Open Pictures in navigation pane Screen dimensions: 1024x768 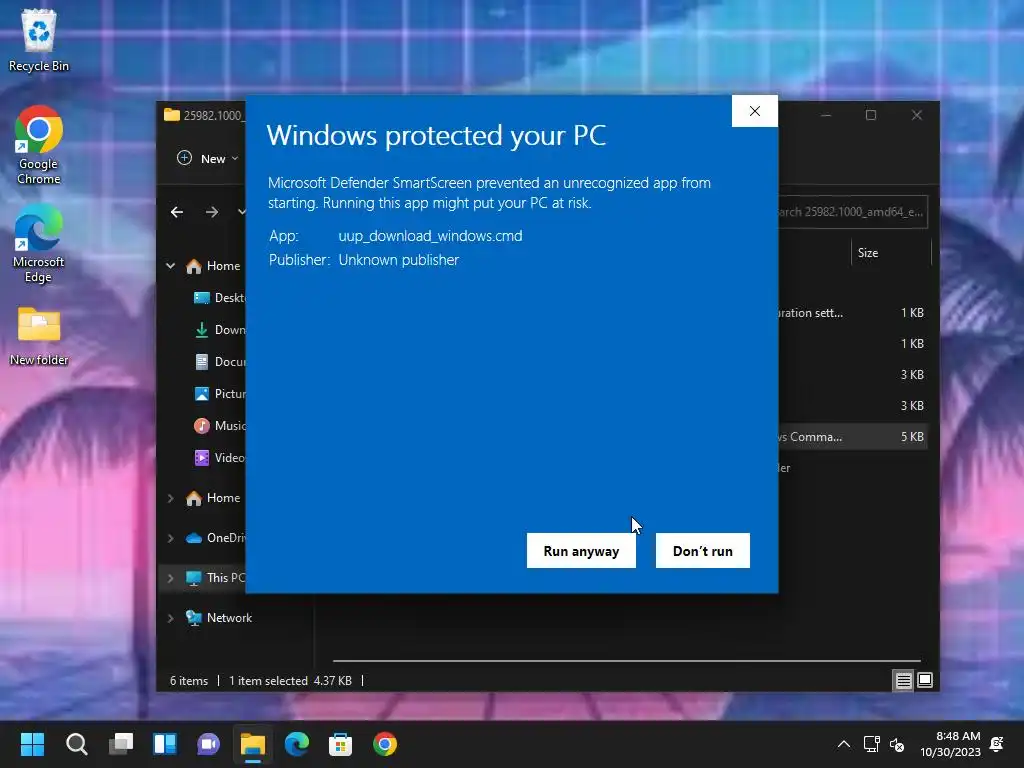pos(219,394)
